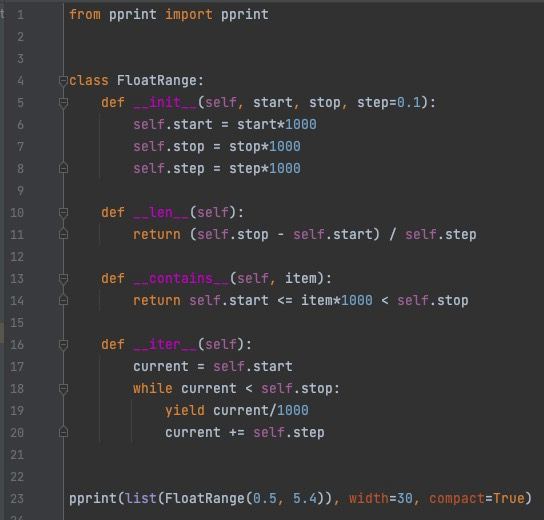Image resolution: width=544 pixels, height=520 pixels.
Task: Click 'self.stop' at end of line 14
Action: click(x=433, y=300)
